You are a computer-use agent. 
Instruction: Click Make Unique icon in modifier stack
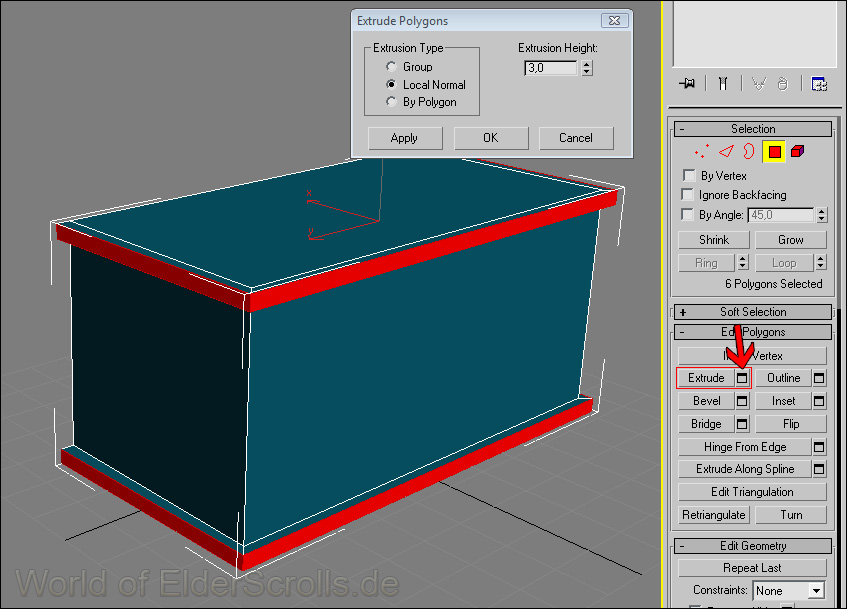click(759, 84)
